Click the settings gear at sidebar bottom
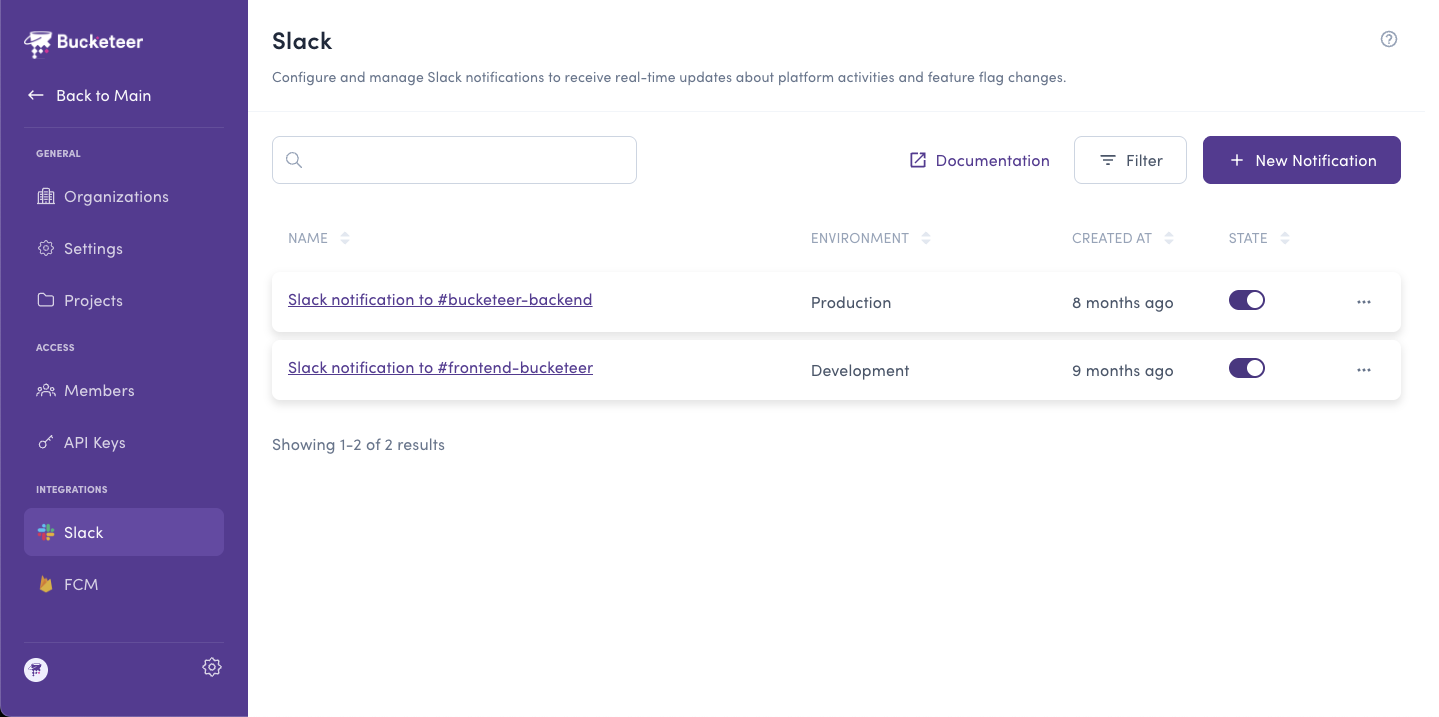 click(211, 666)
